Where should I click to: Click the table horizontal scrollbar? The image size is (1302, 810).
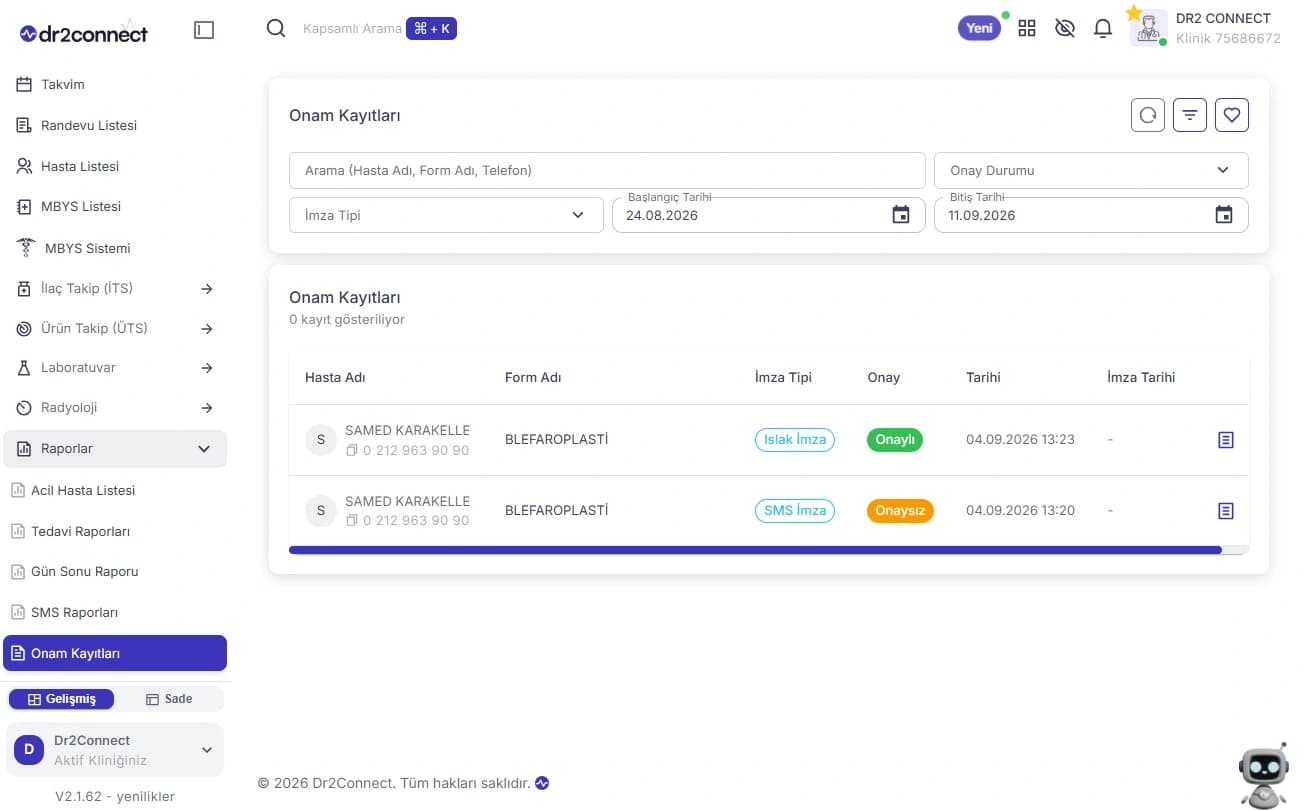[755, 550]
